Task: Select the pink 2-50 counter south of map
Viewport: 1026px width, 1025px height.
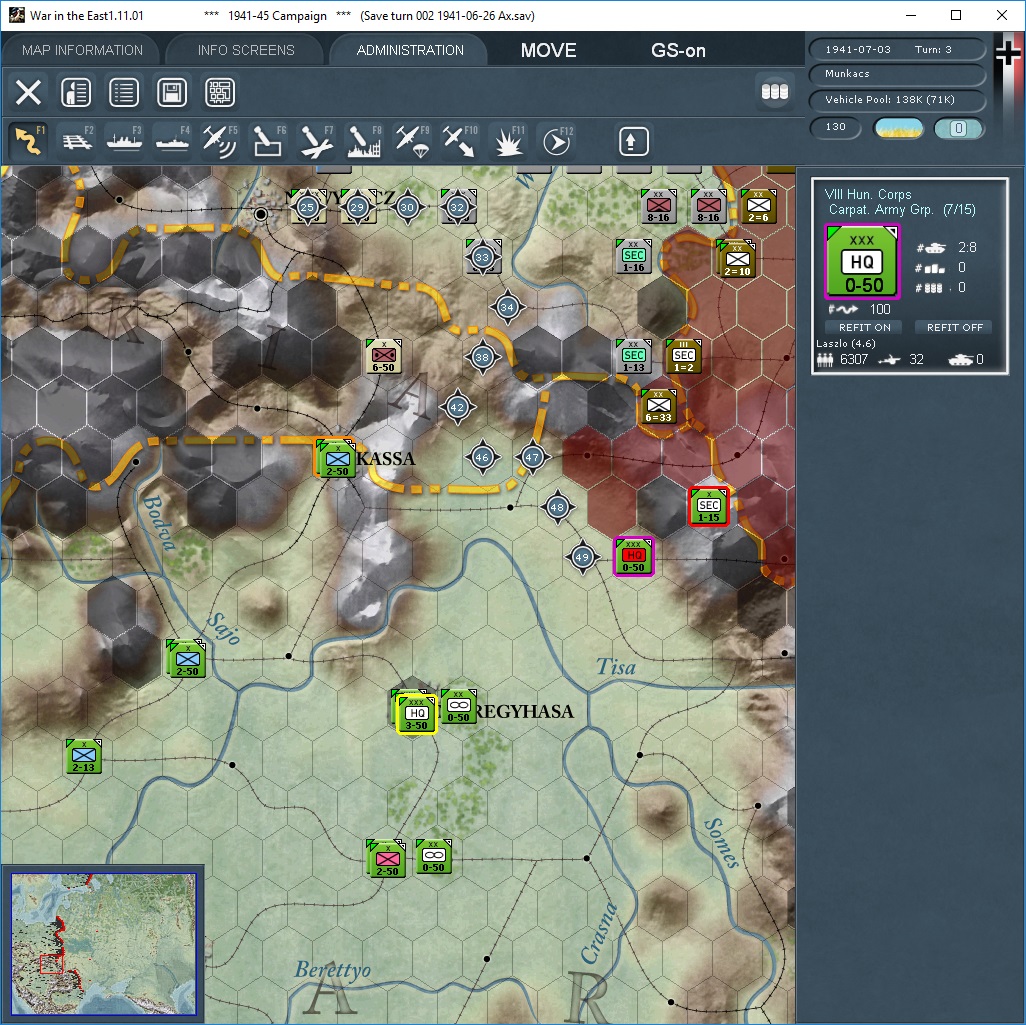Action: pyautogui.click(x=387, y=859)
